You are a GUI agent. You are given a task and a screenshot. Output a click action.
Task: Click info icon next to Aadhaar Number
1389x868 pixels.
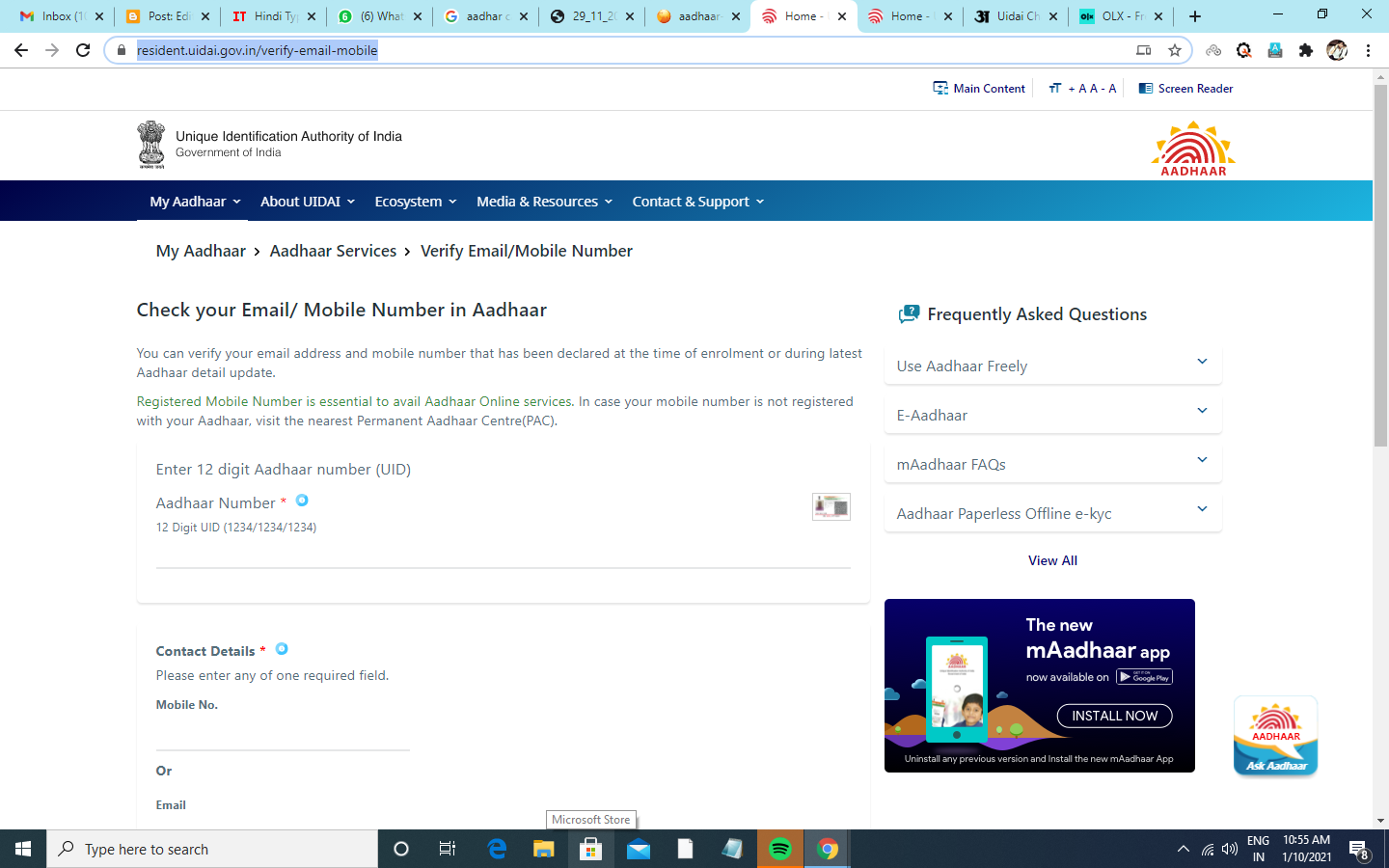click(x=302, y=500)
